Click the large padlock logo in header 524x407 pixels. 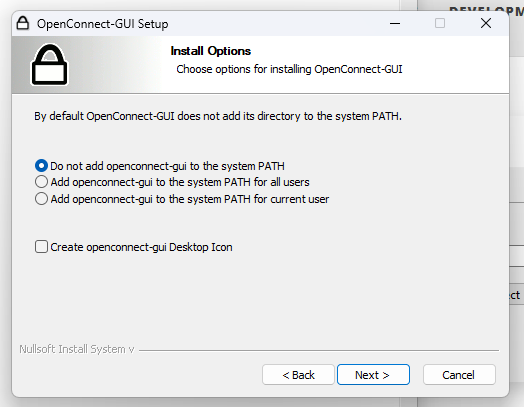coord(49,64)
